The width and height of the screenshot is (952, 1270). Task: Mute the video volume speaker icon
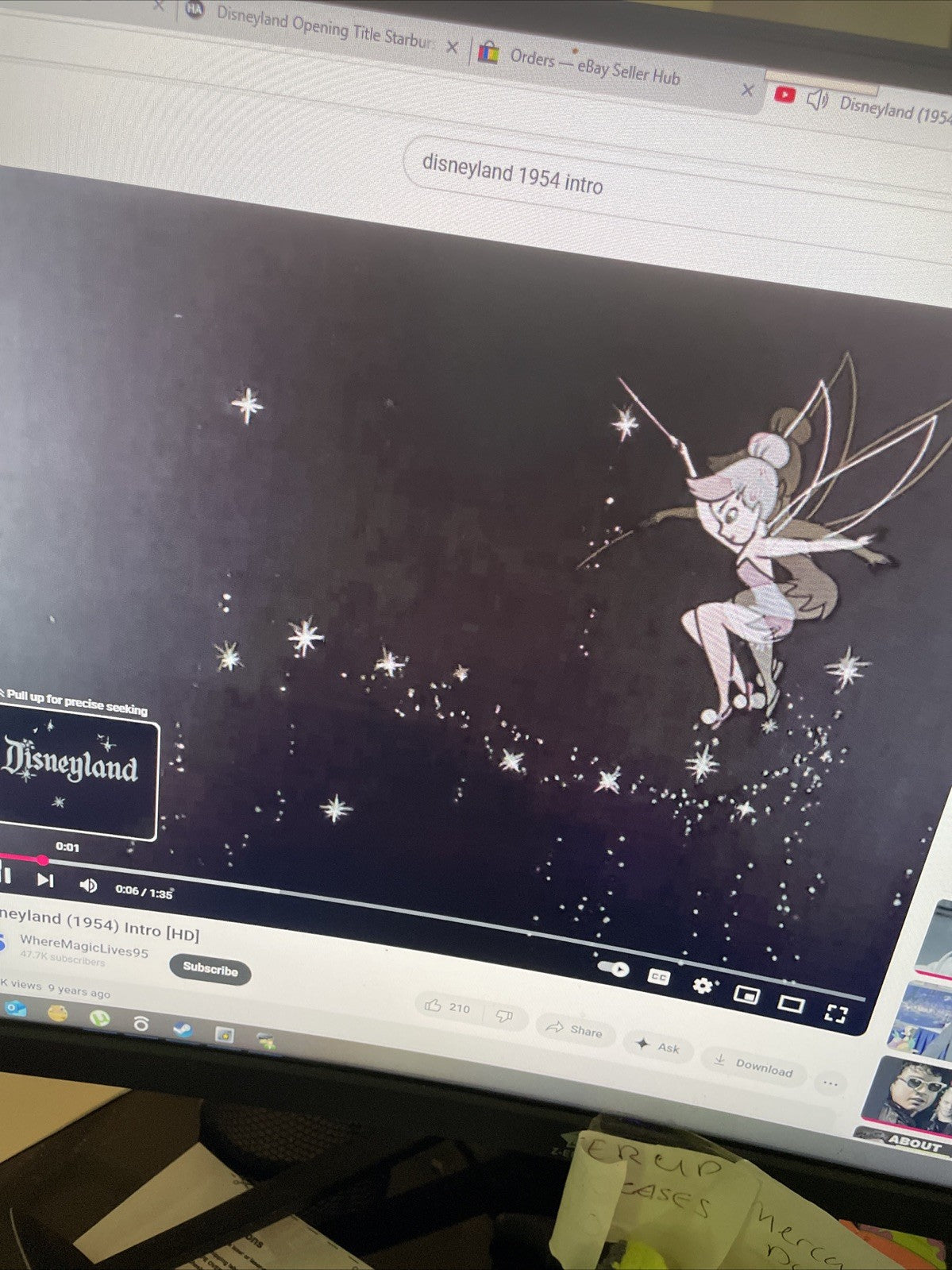pyautogui.click(x=87, y=884)
